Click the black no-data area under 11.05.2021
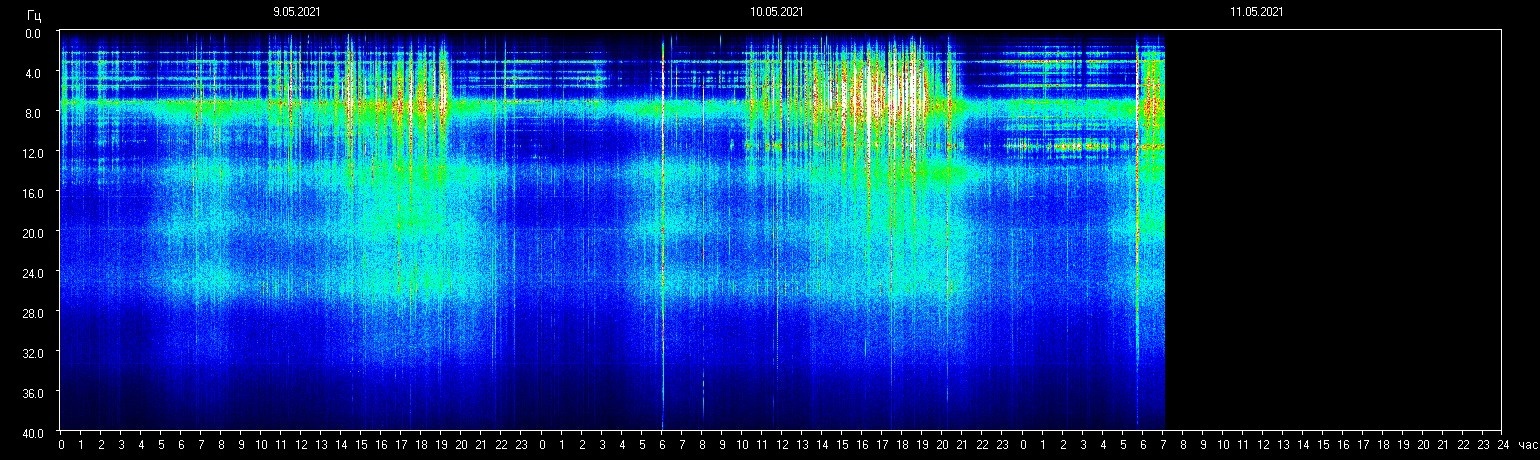The height and width of the screenshot is (460, 1540). pyautogui.click(x=1330, y=230)
